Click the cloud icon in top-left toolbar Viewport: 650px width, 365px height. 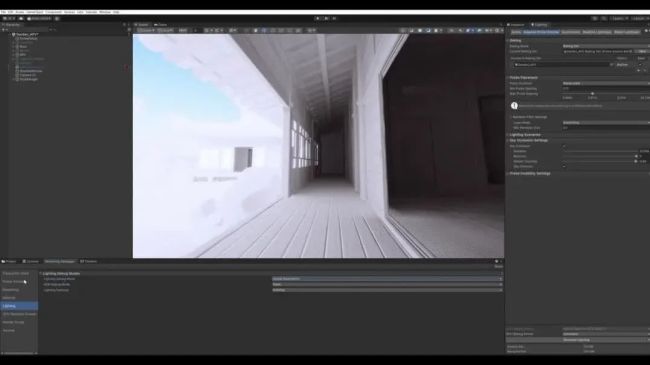[21, 18]
